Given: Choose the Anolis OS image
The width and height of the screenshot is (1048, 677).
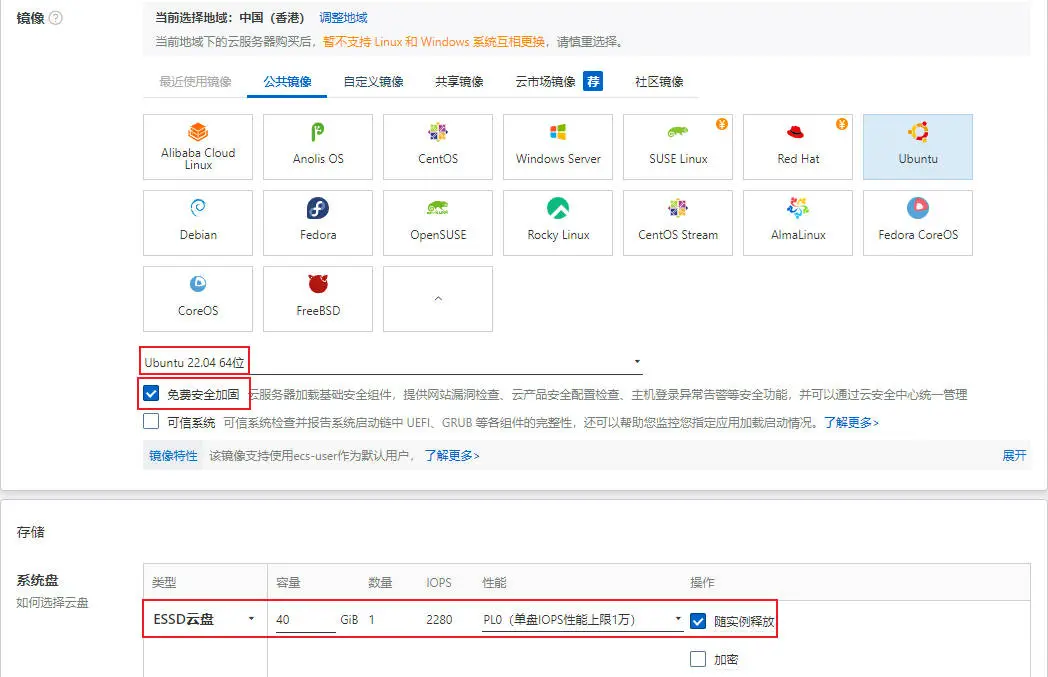Looking at the screenshot, I should pos(318,147).
